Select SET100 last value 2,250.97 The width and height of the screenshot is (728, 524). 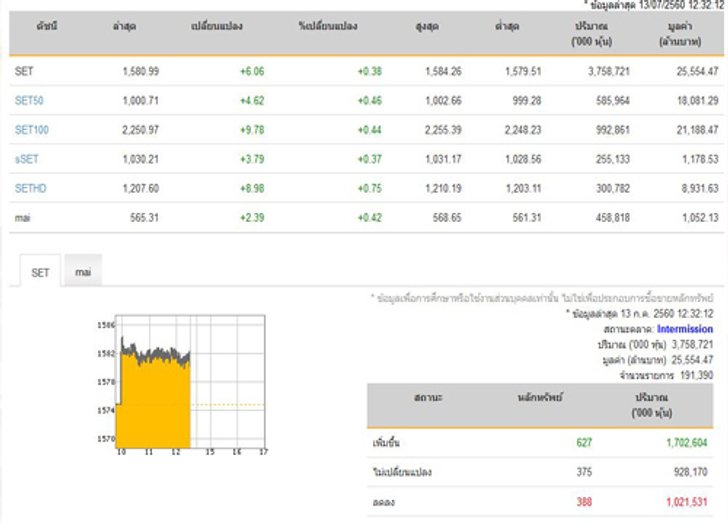click(140, 129)
